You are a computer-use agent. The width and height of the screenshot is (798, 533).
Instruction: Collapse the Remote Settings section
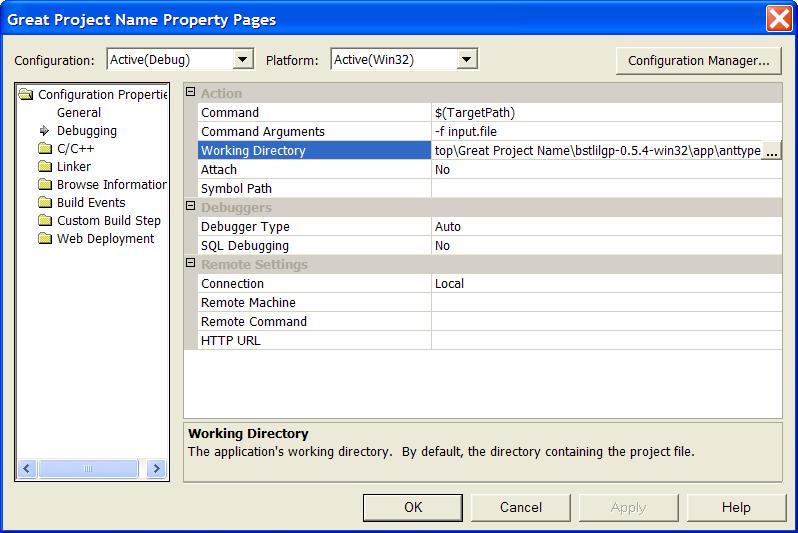click(x=190, y=263)
